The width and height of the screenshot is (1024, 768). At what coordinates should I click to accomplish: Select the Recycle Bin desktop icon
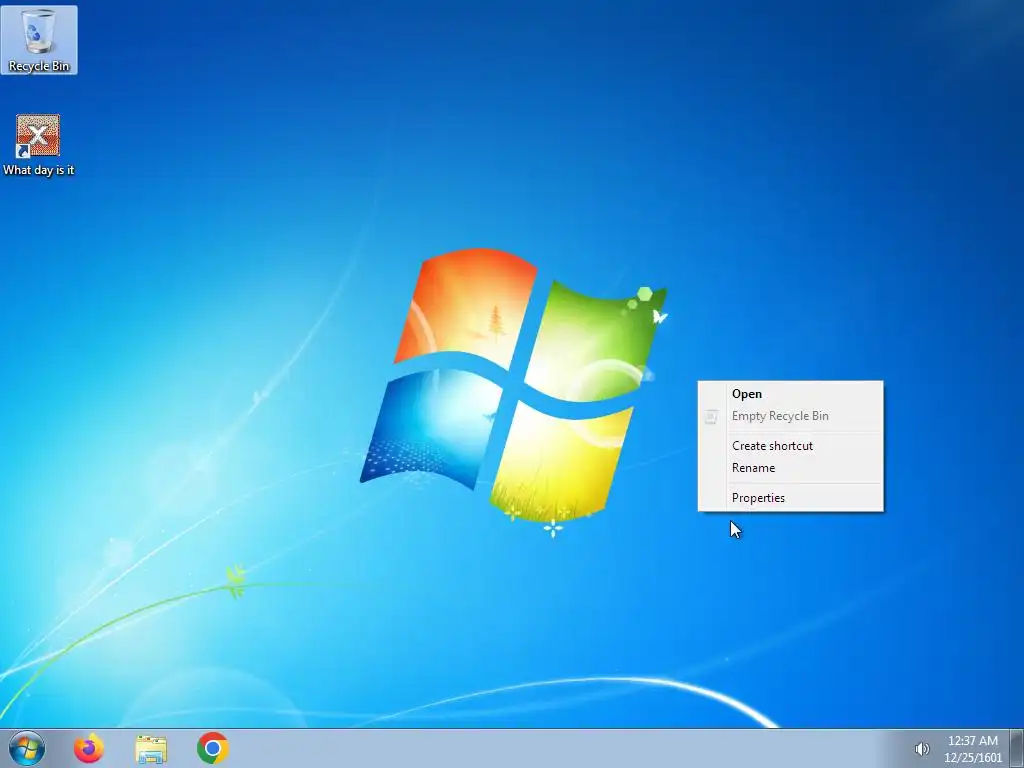[39, 40]
